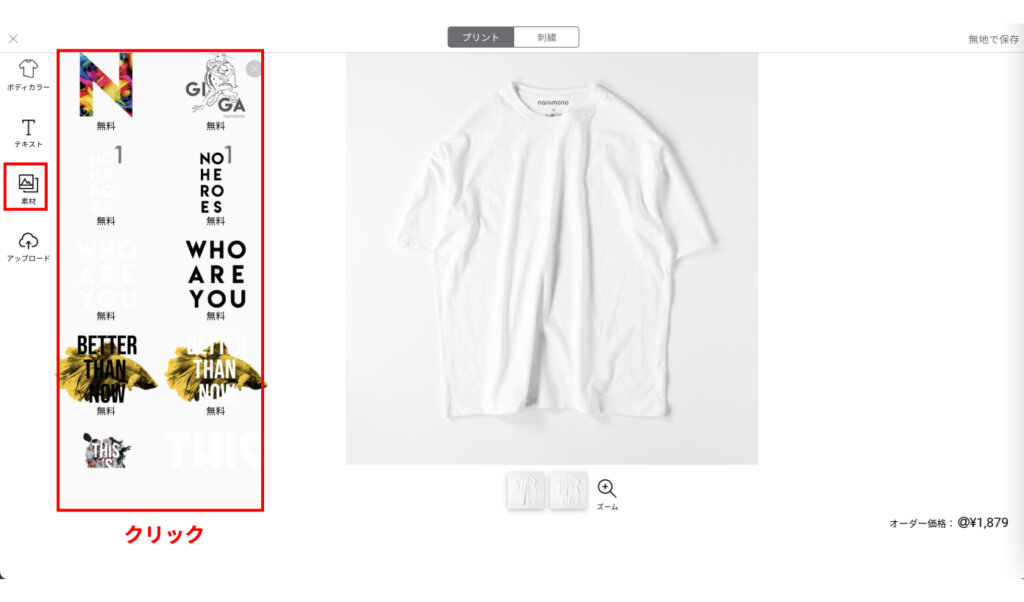Image resolution: width=1024 pixels, height=602 pixels.
Task: Select the black WHO ARE YOU design
Action: (216, 274)
